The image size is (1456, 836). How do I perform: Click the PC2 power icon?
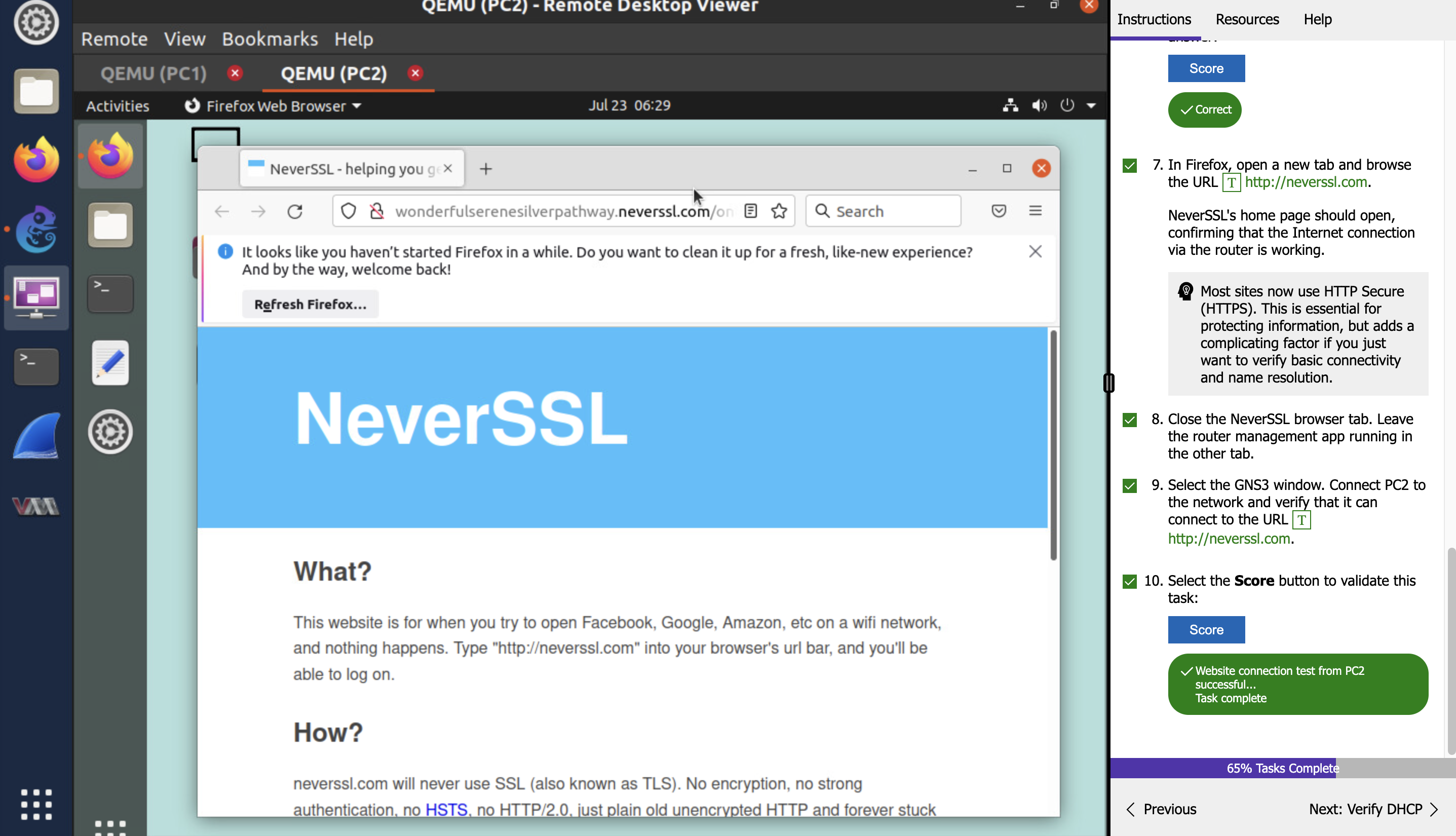coord(1067,105)
